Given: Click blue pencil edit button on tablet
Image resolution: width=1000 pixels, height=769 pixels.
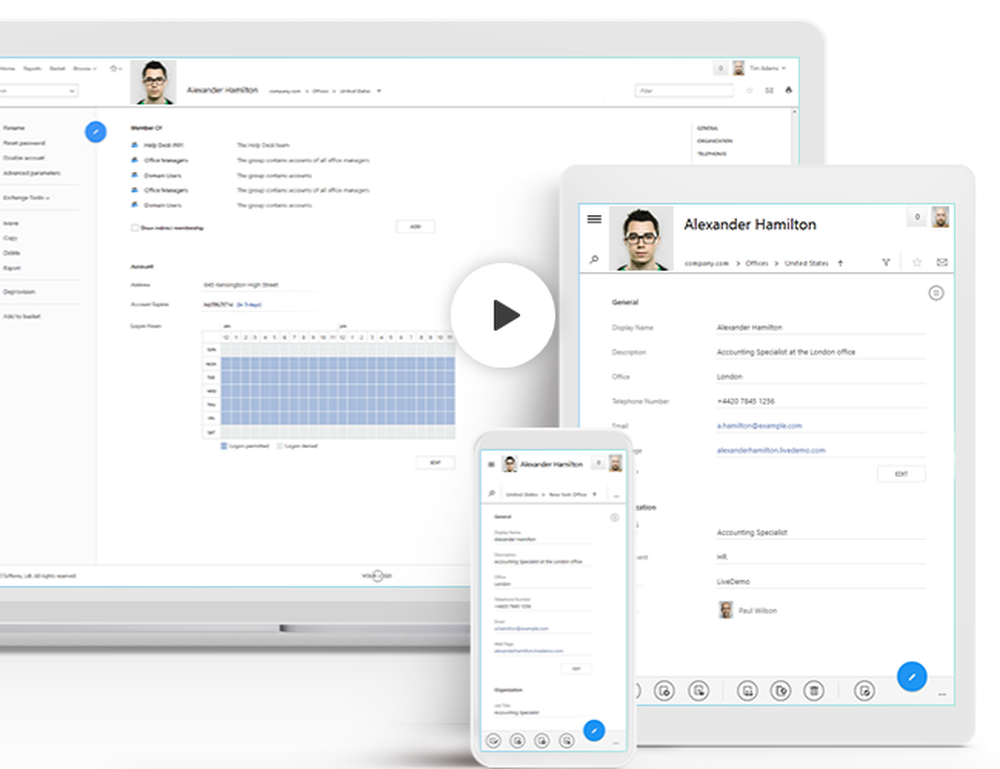Looking at the screenshot, I should click(912, 677).
